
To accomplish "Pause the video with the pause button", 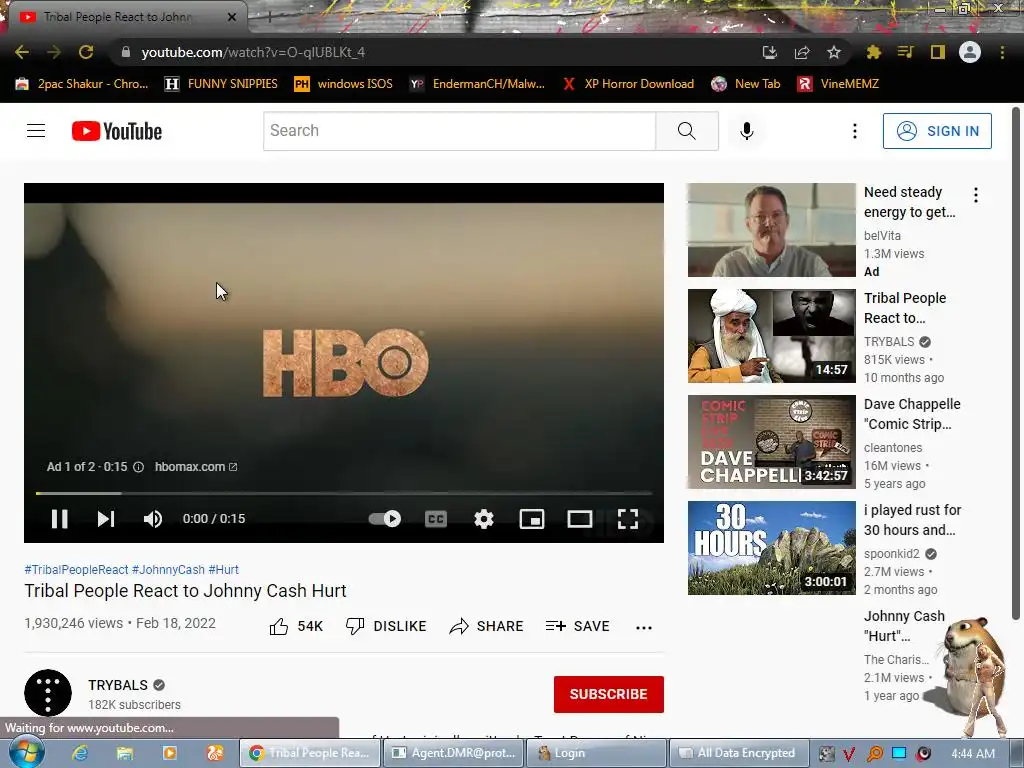I will 59,519.
